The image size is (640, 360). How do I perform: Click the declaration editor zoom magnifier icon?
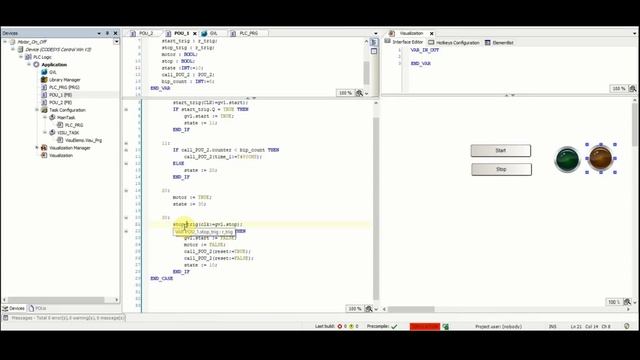(x=359, y=93)
